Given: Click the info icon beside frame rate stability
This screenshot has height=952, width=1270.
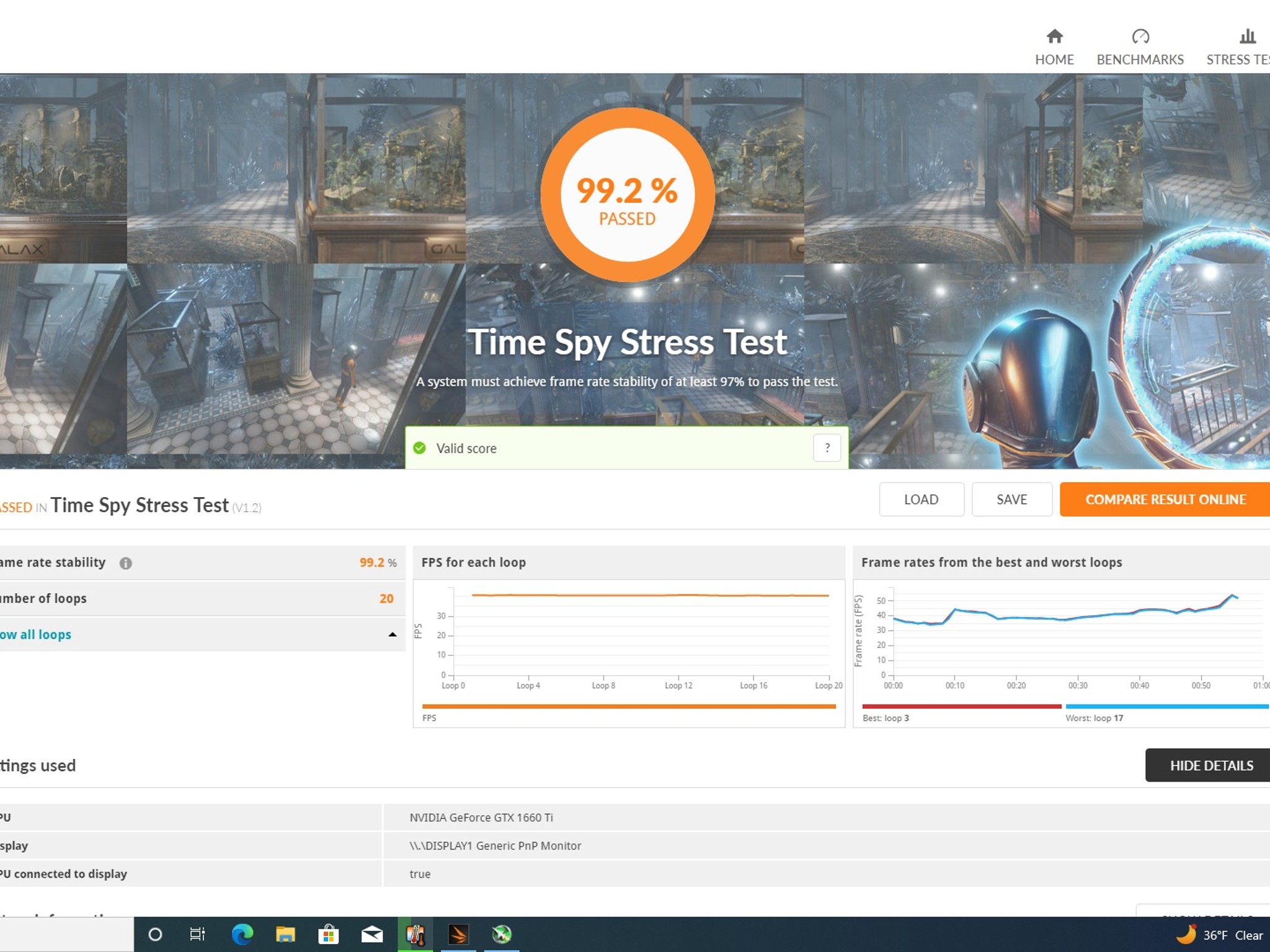Looking at the screenshot, I should pyautogui.click(x=126, y=563).
